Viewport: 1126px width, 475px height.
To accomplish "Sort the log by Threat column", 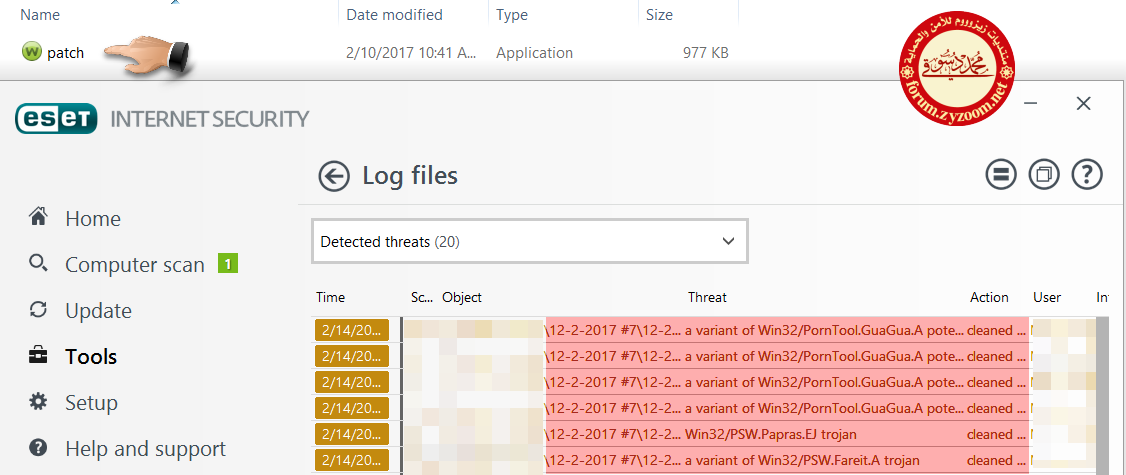I will point(707,298).
